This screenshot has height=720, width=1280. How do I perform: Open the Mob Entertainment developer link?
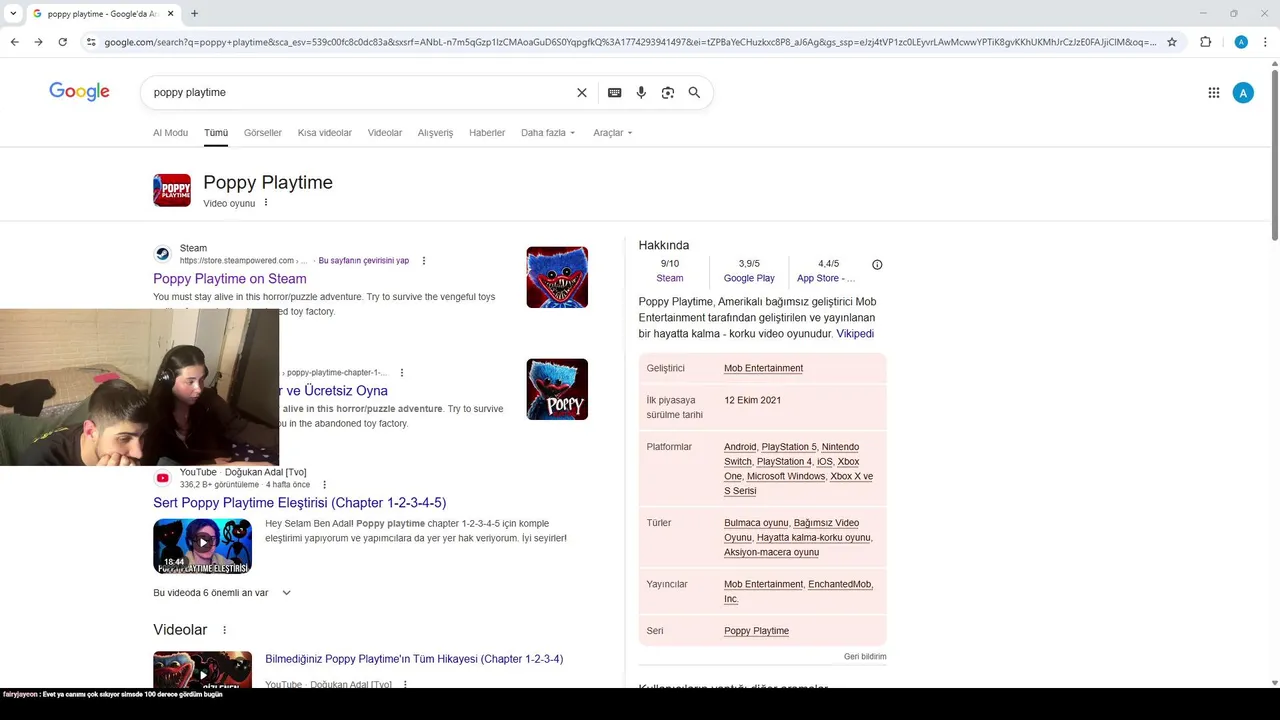click(763, 368)
